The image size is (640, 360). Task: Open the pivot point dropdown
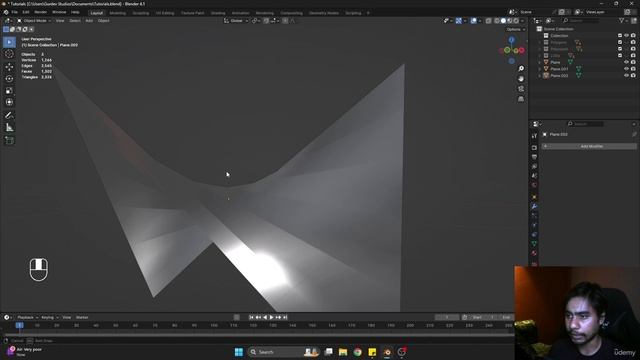click(x=256, y=20)
